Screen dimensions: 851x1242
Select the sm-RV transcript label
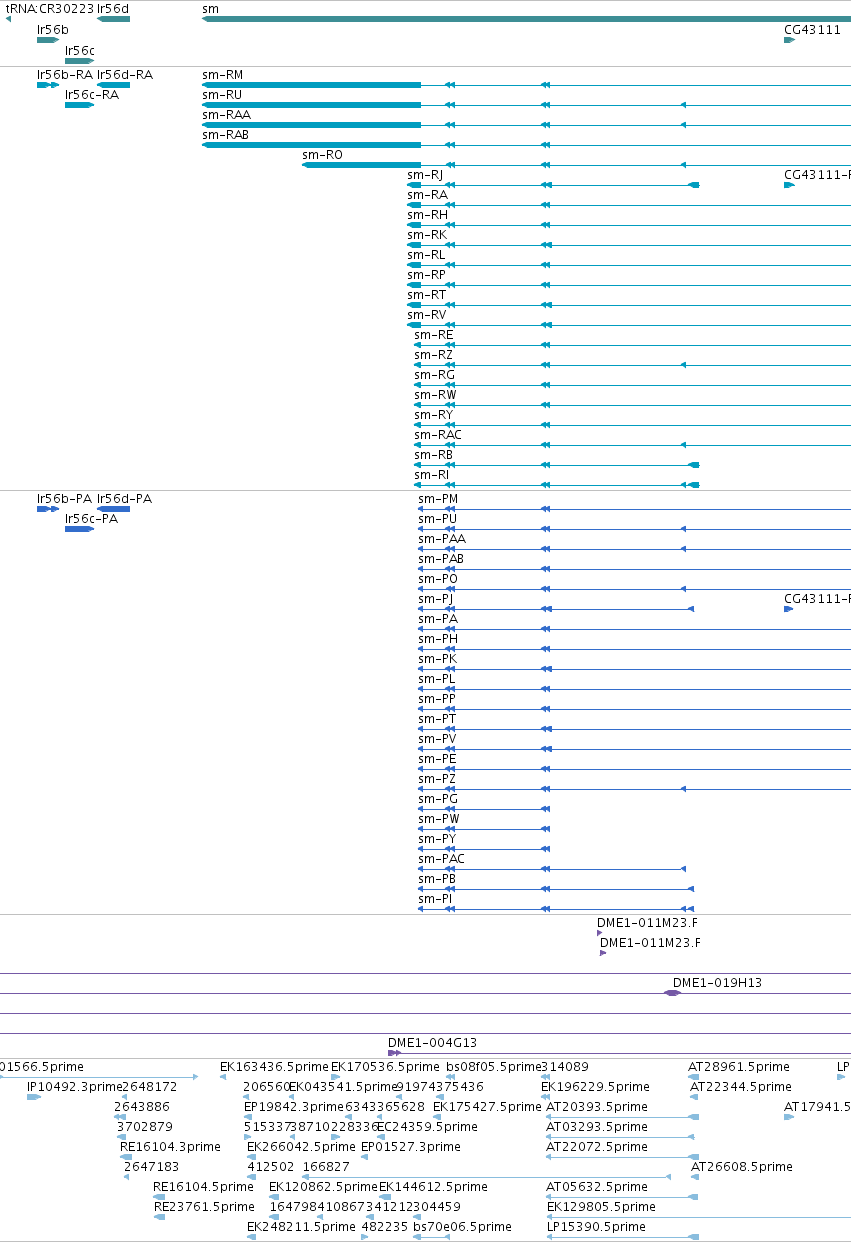[x=426, y=315]
